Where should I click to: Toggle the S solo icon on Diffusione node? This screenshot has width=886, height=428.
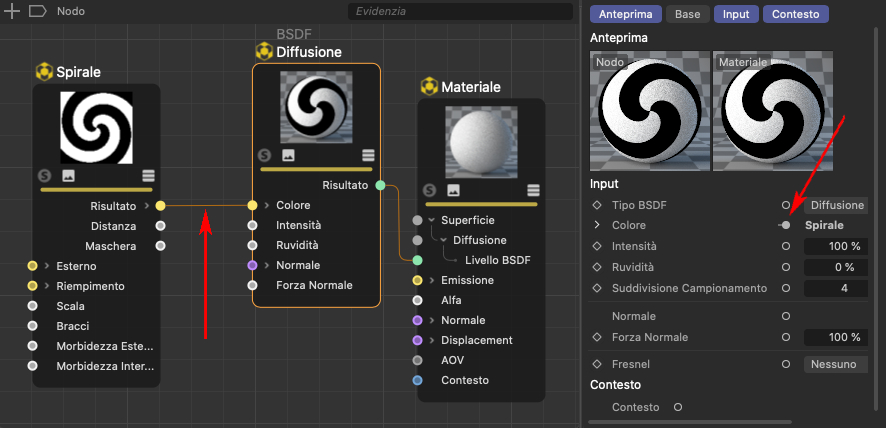coord(264,155)
